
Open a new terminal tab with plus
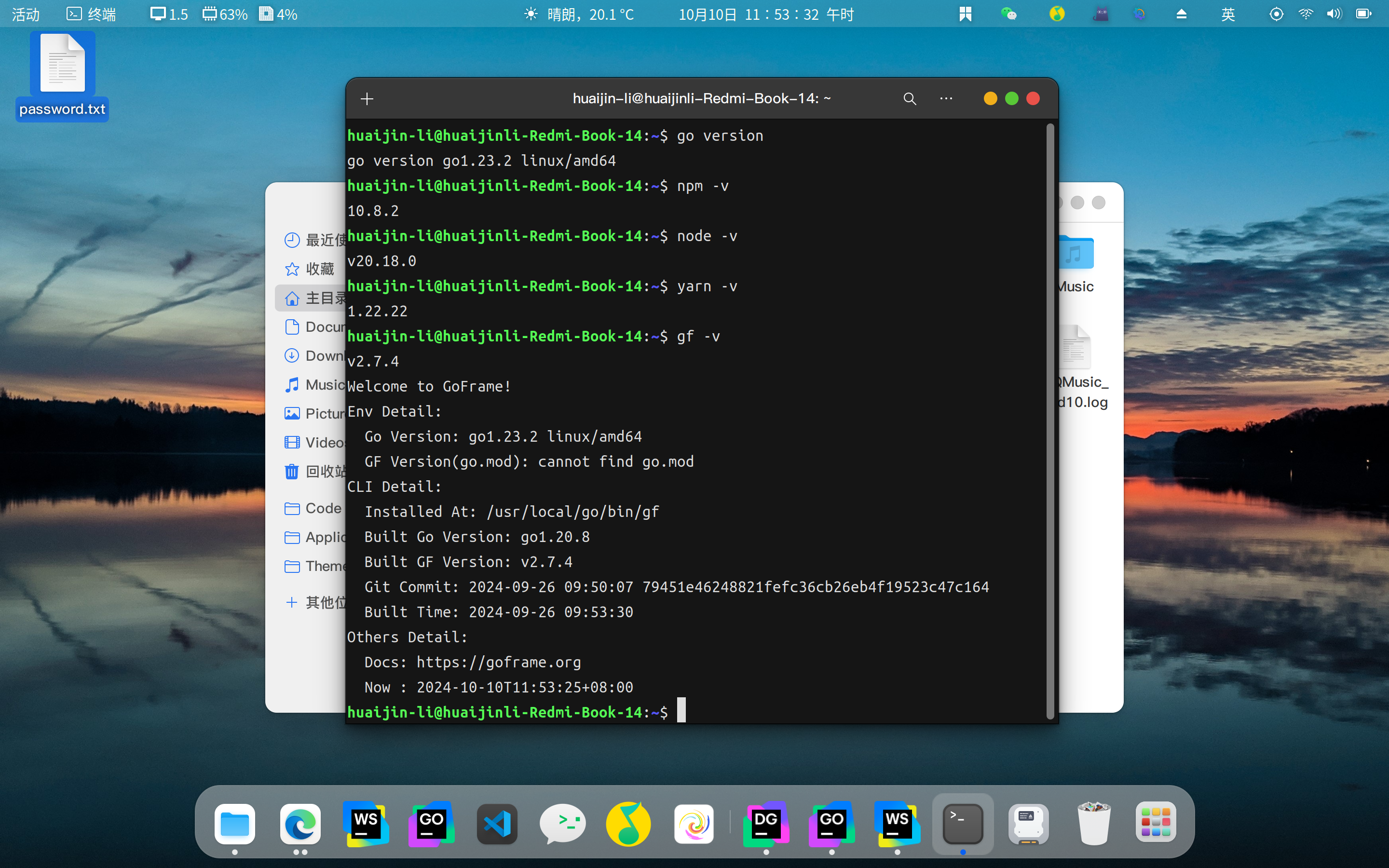tap(367, 99)
